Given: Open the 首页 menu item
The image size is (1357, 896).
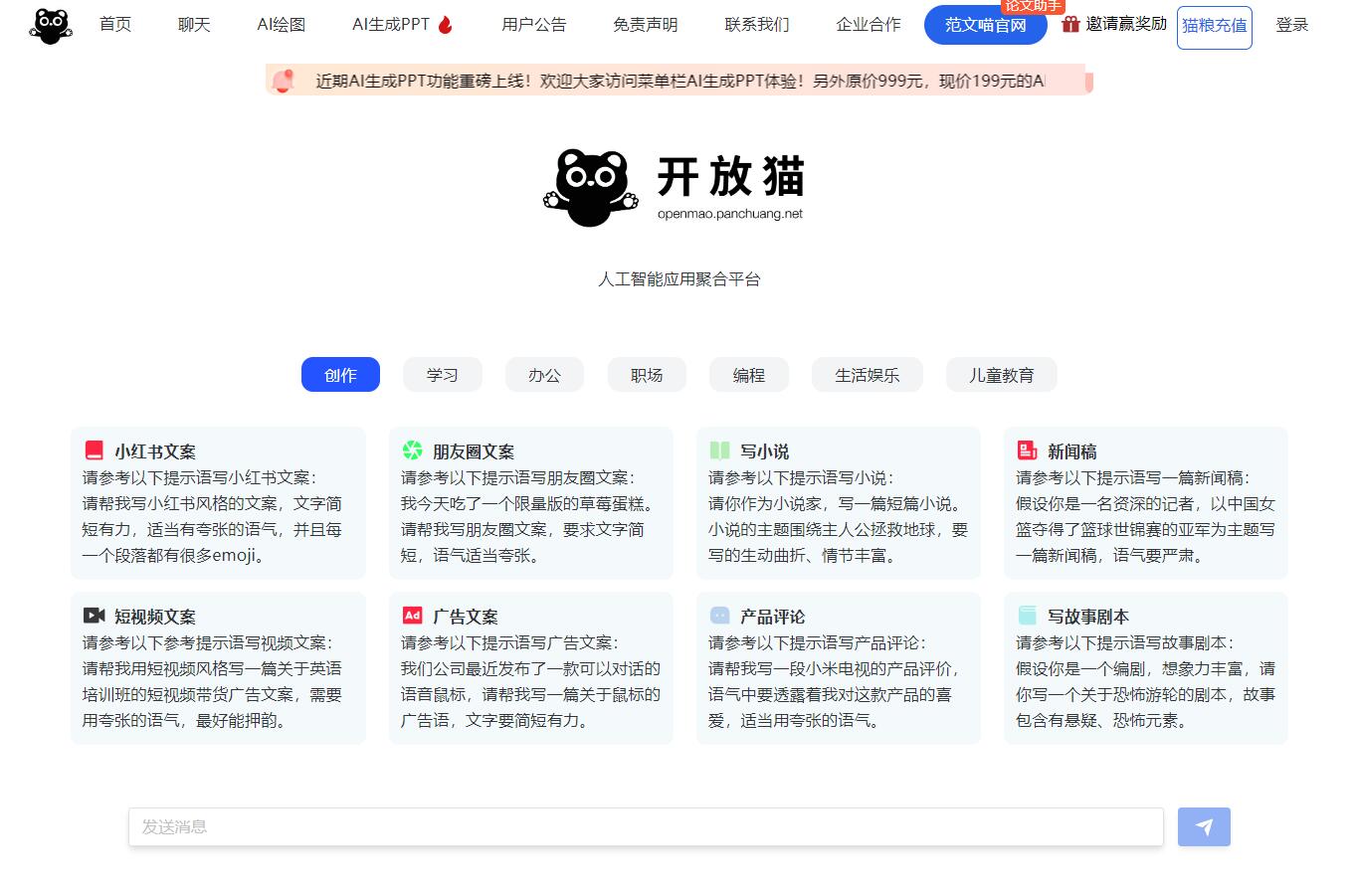Looking at the screenshot, I should tap(115, 25).
